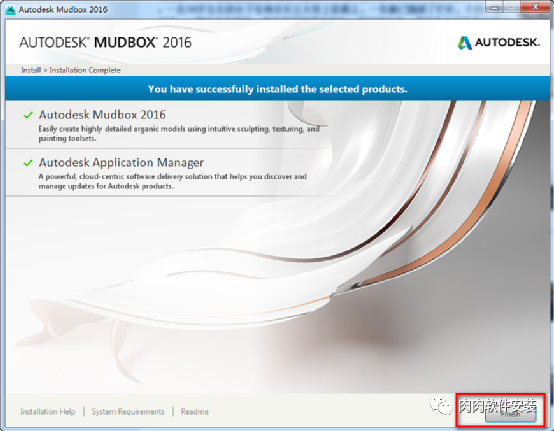Click the "Autodesk Mudbox 2016" window title text
Viewport: 554px width, 431px height.
[x=63, y=10]
